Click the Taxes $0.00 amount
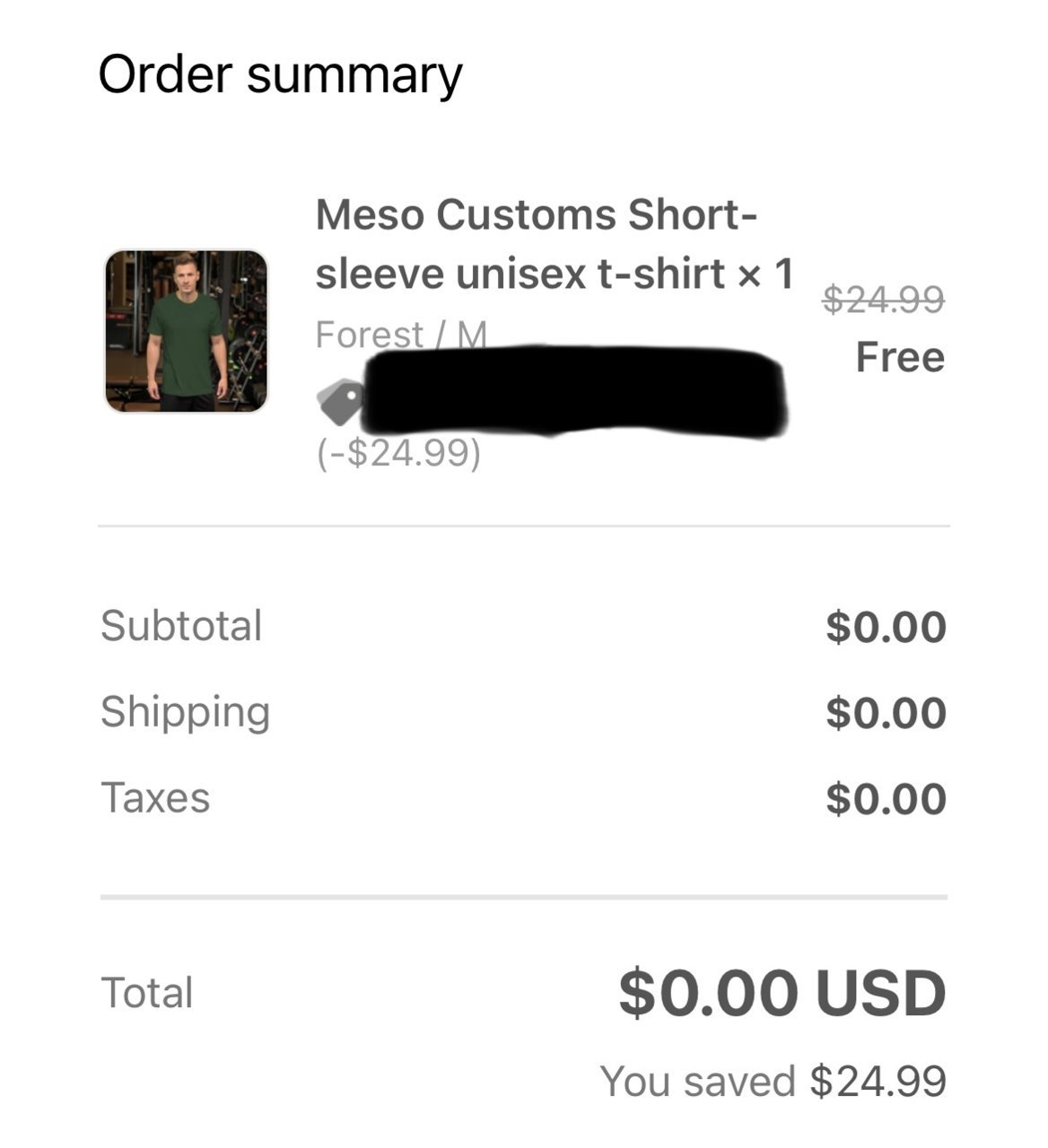This screenshot has height=1148, width=1048. pyautogui.click(x=886, y=799)
